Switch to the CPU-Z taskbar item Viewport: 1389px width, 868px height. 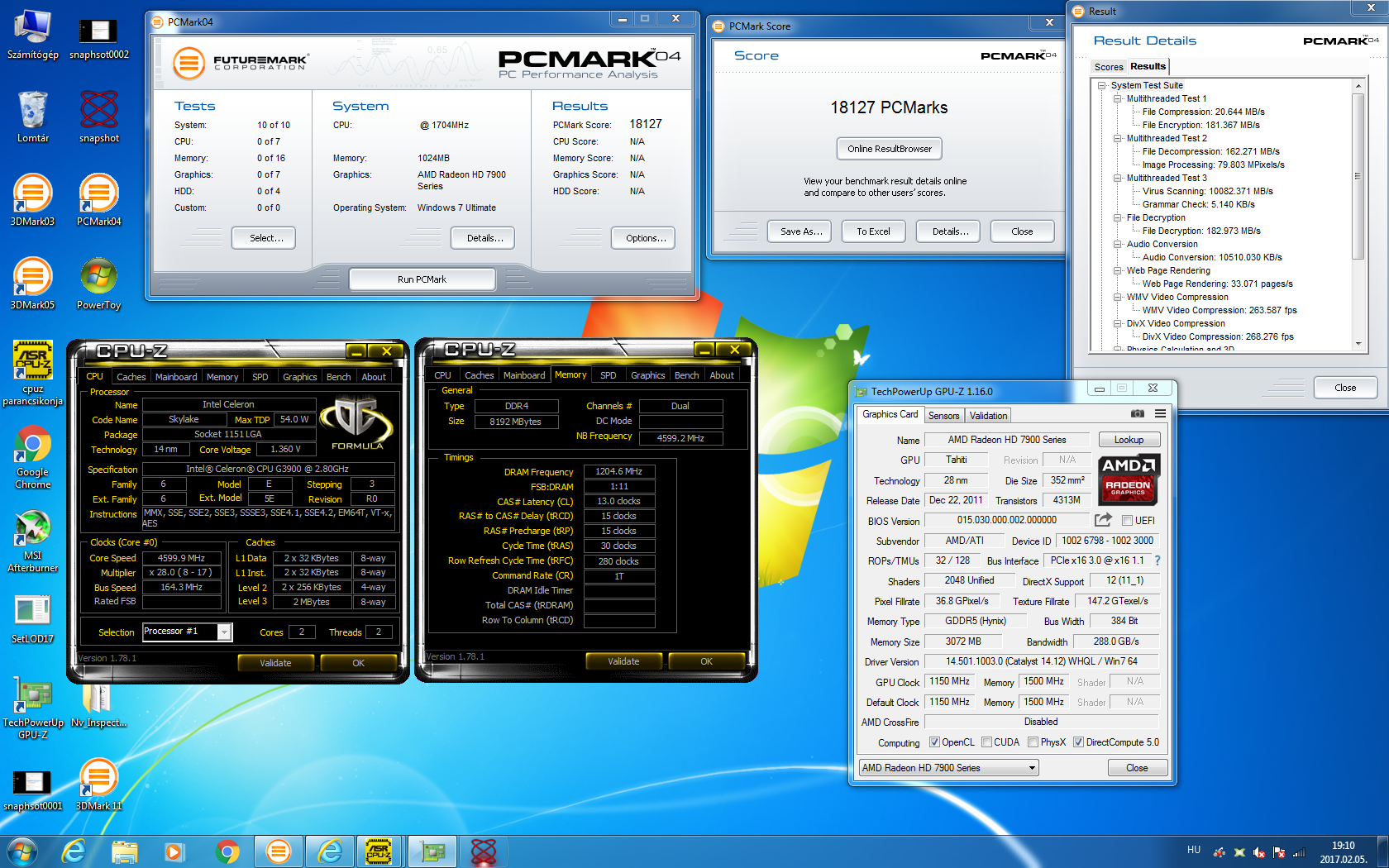click(379, 851)
